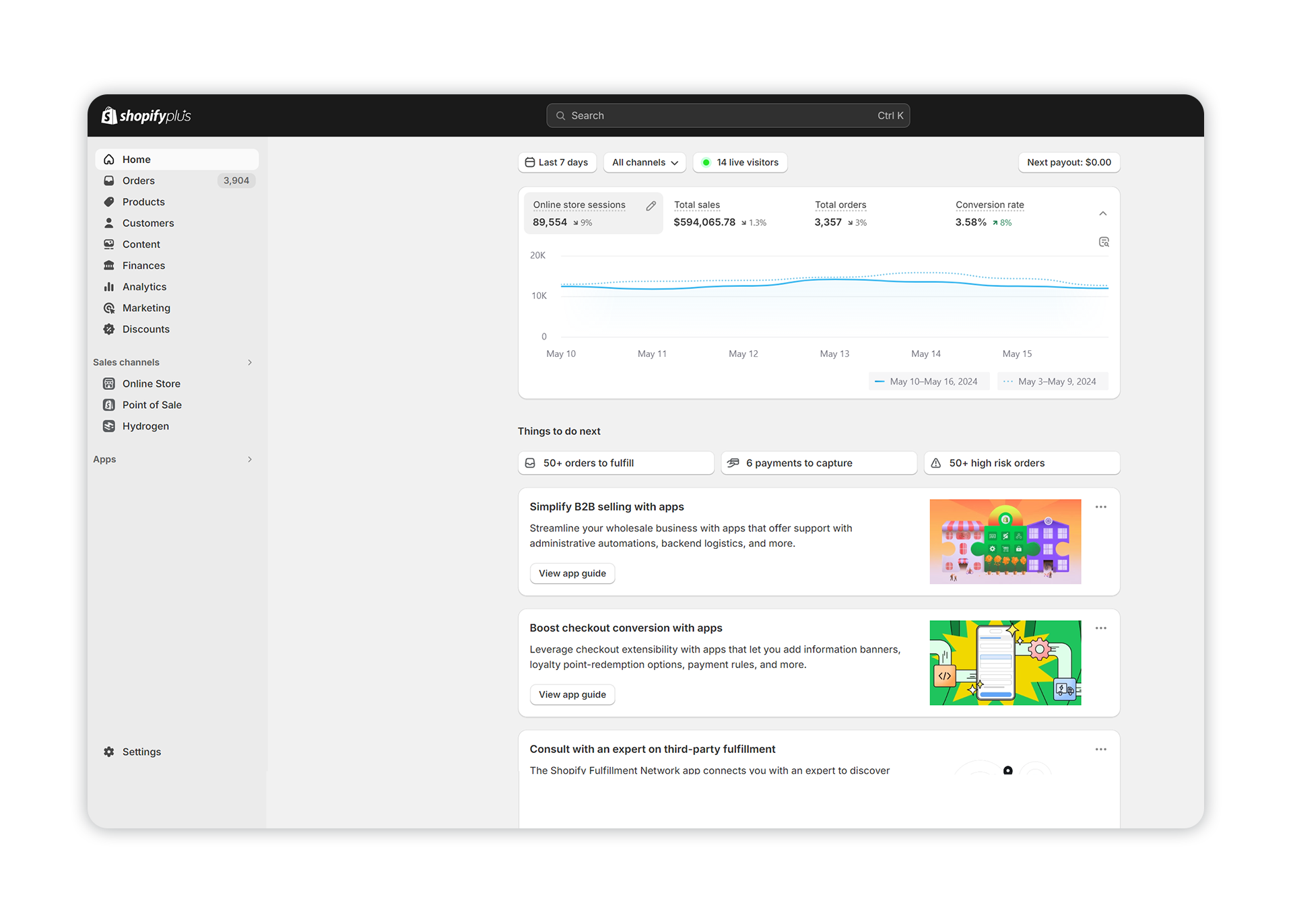This screenshot has height=924, width=1293.
Task: Toggle the May 10–May 16, 2024 date range
Action: click(x=929, y=381)
